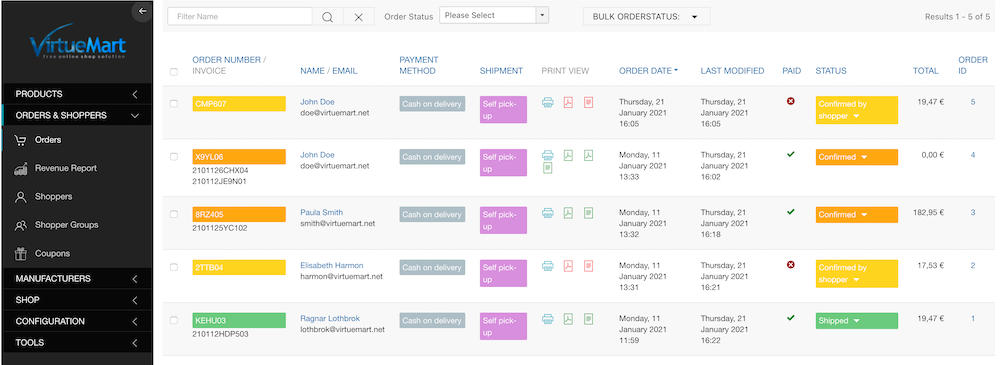1000x365 pixels.
Task: Click the magnifier search icon beside Filter Name
Action: click(328, 17)
